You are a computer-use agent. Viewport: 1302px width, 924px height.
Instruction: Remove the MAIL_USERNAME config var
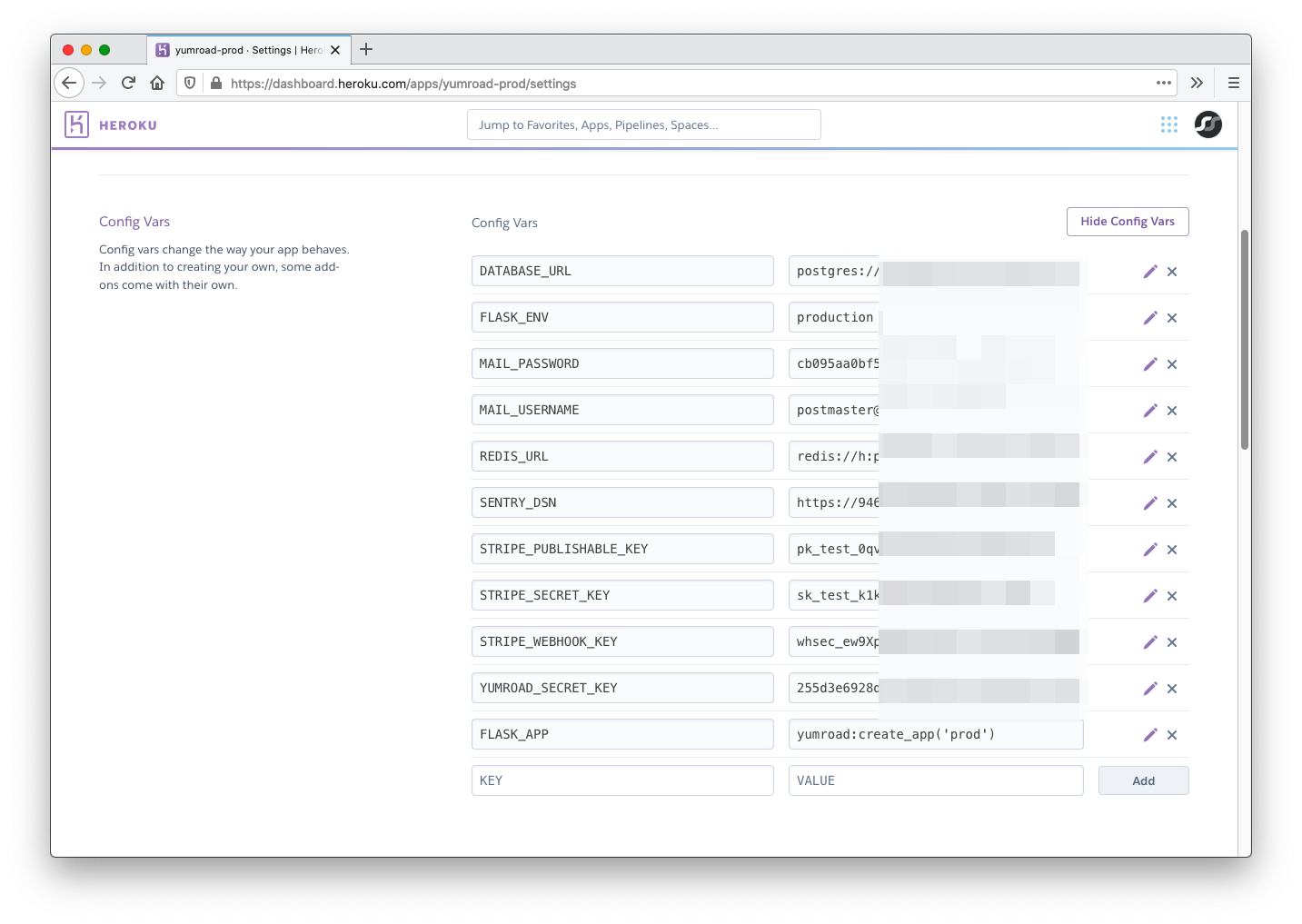[1172, 411]
